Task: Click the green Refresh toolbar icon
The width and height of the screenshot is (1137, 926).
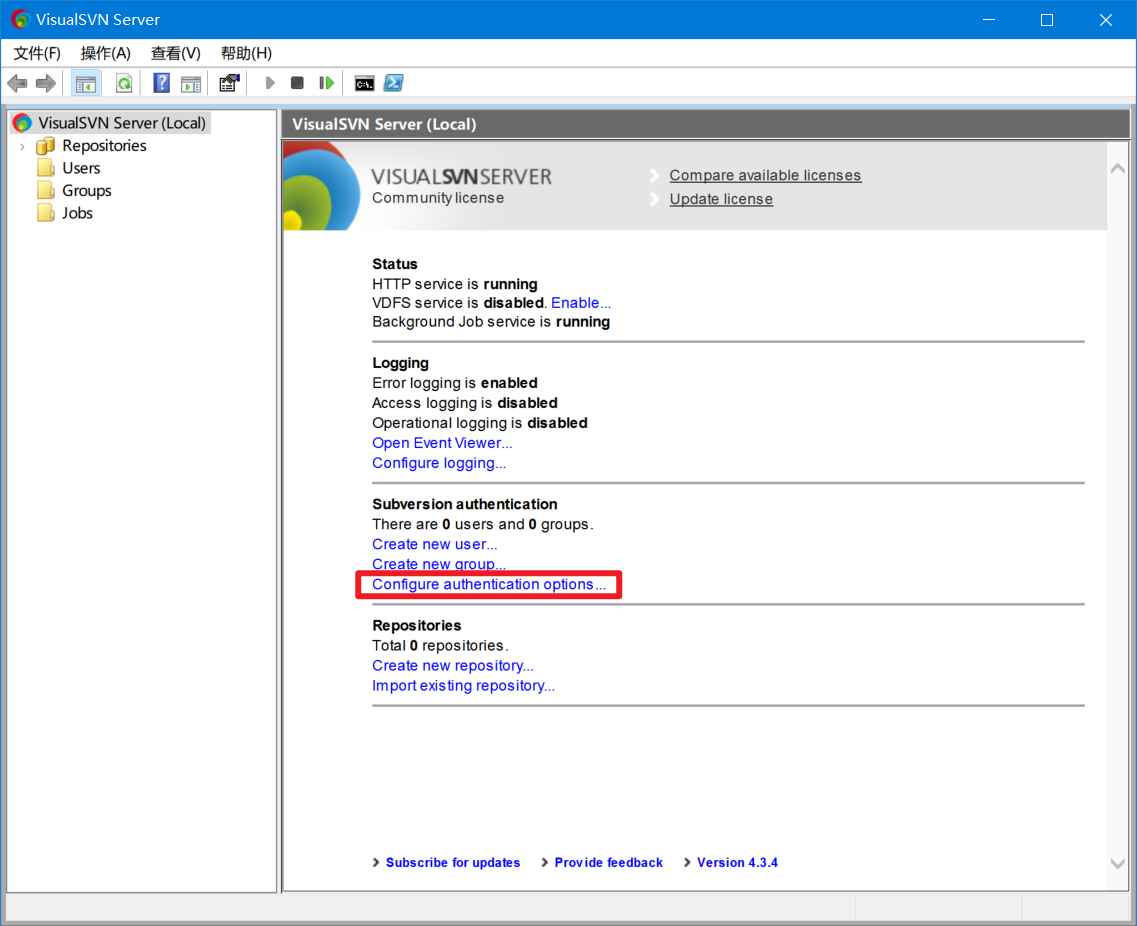Action: click(x=124, y=83)
